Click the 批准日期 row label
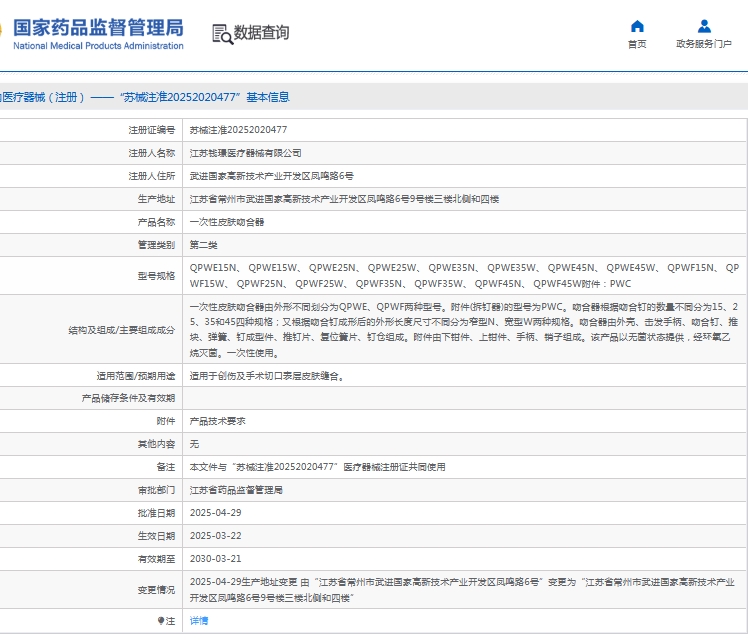748x641 pixels. (156, 513)
